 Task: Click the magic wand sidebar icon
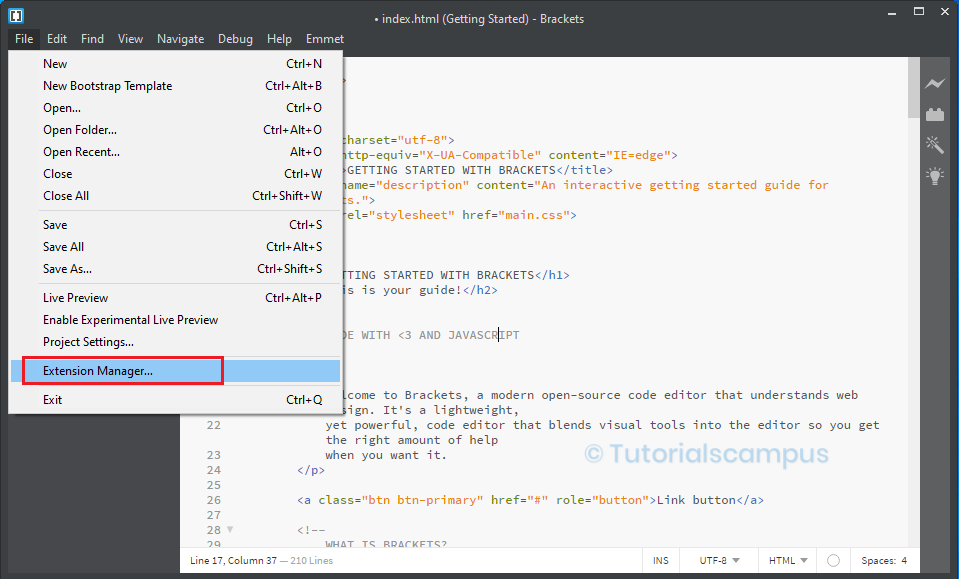[935, 145]
